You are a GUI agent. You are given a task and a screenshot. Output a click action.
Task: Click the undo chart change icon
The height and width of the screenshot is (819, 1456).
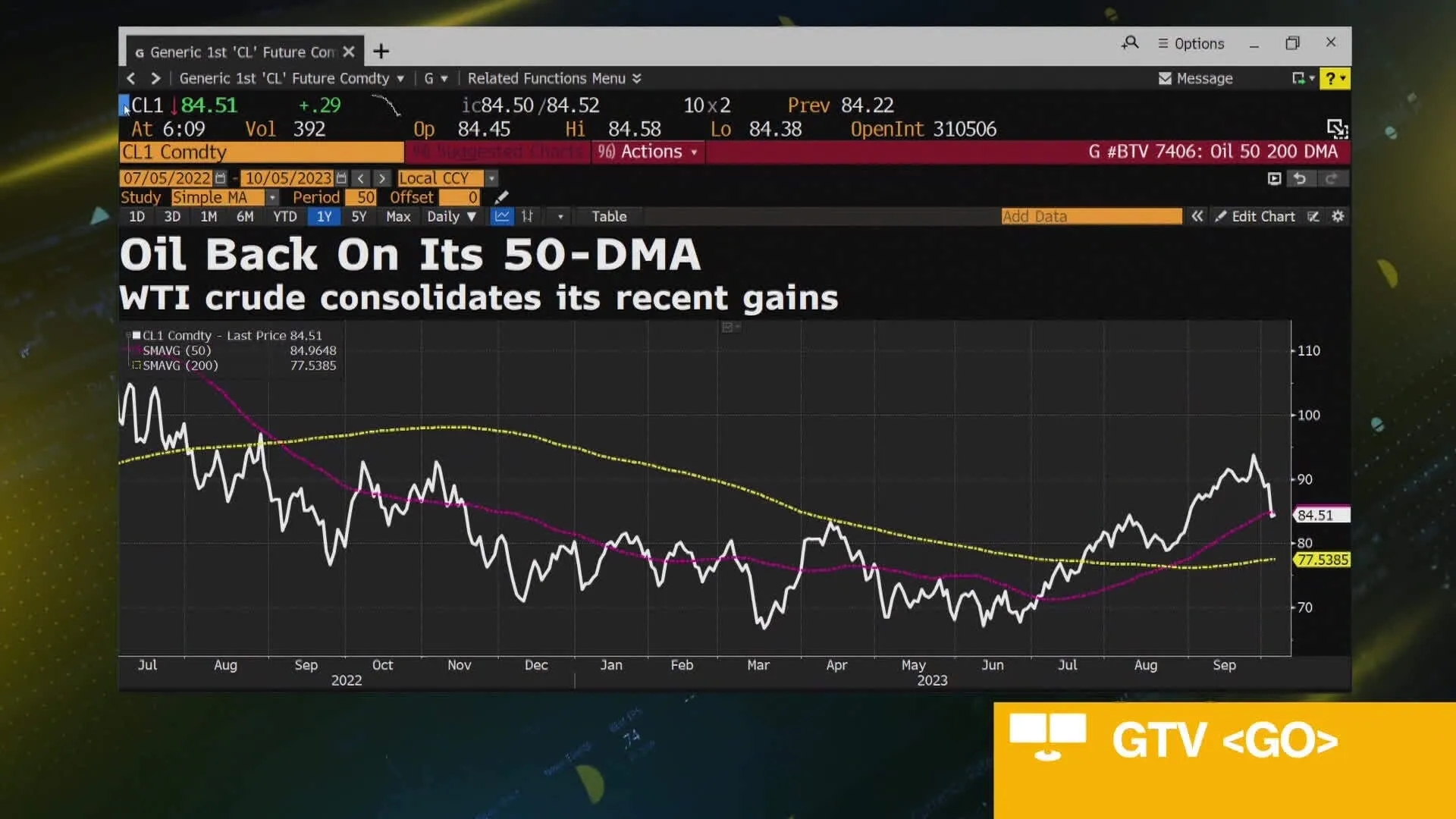[1300, 178]
